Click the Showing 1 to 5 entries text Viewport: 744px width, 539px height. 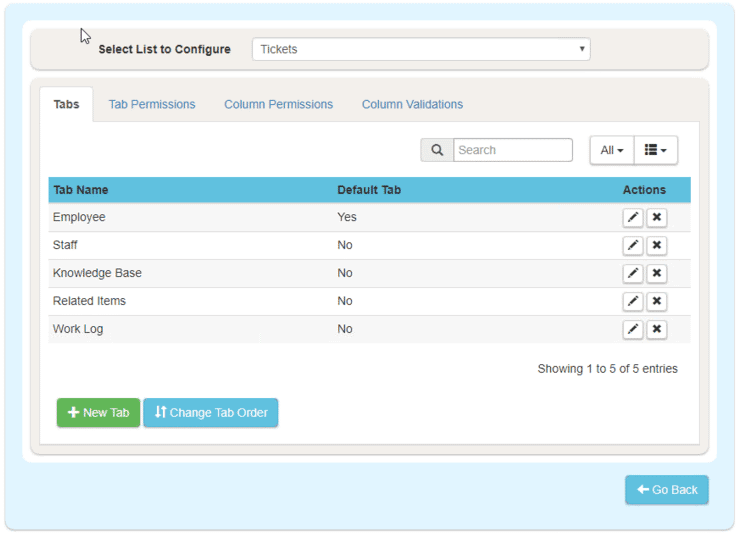click(607, 369)
